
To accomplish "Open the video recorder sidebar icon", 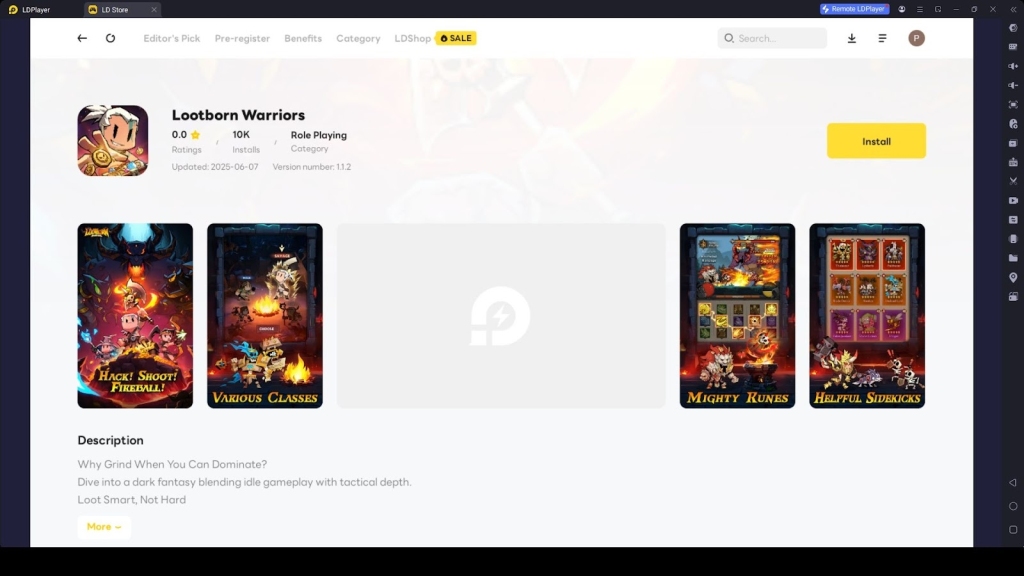I will coord(1013,200).
